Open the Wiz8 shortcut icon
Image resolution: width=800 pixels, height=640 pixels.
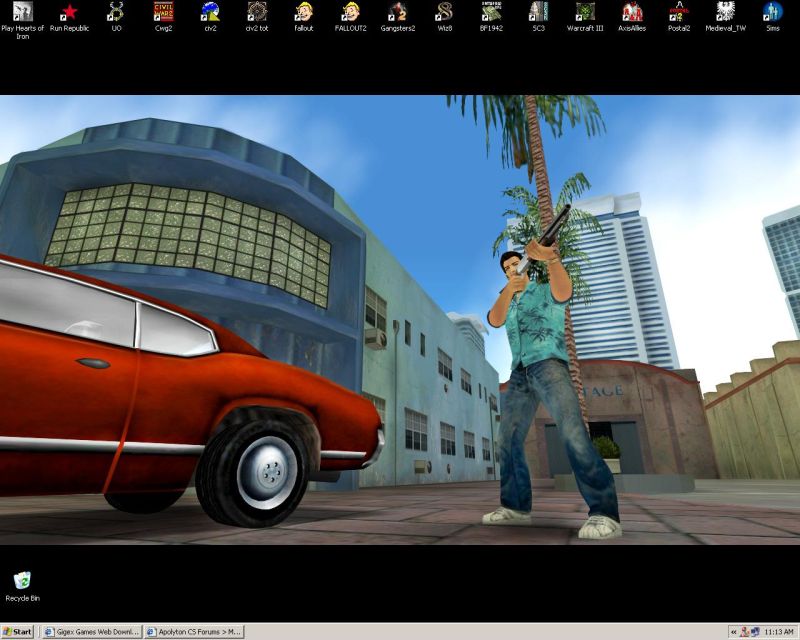pyautogui.click(x=445, y=13)
